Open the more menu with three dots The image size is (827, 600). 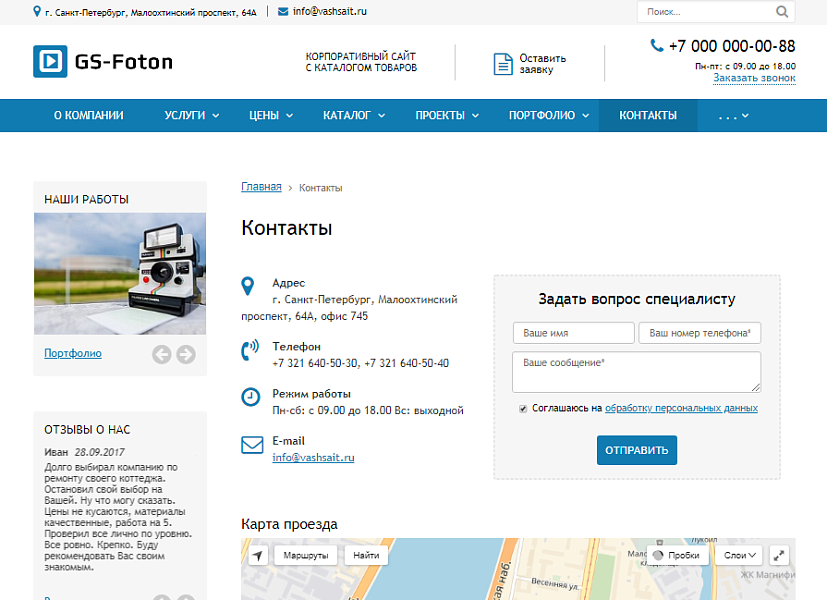(733, 116)
